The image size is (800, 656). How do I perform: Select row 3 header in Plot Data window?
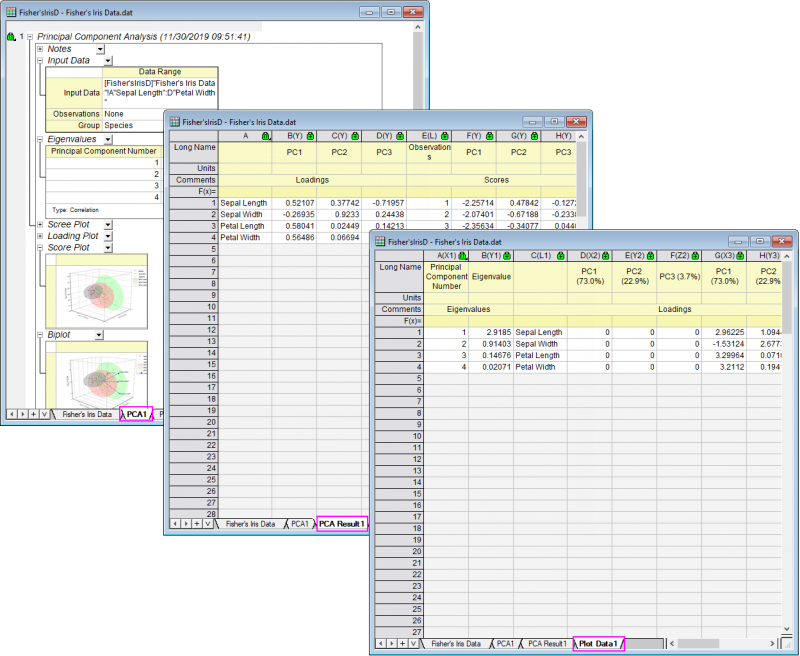[399, 356]
